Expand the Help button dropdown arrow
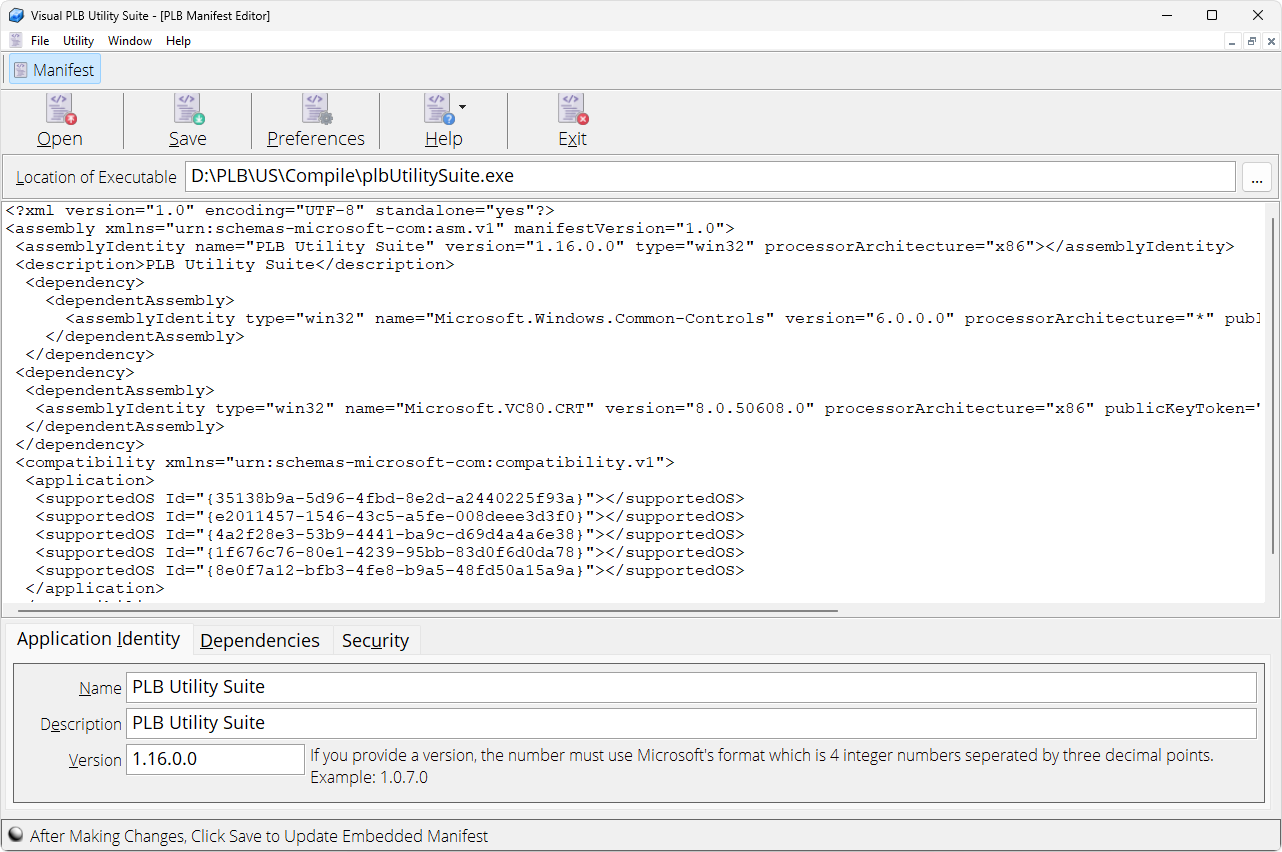 (462, 106)
